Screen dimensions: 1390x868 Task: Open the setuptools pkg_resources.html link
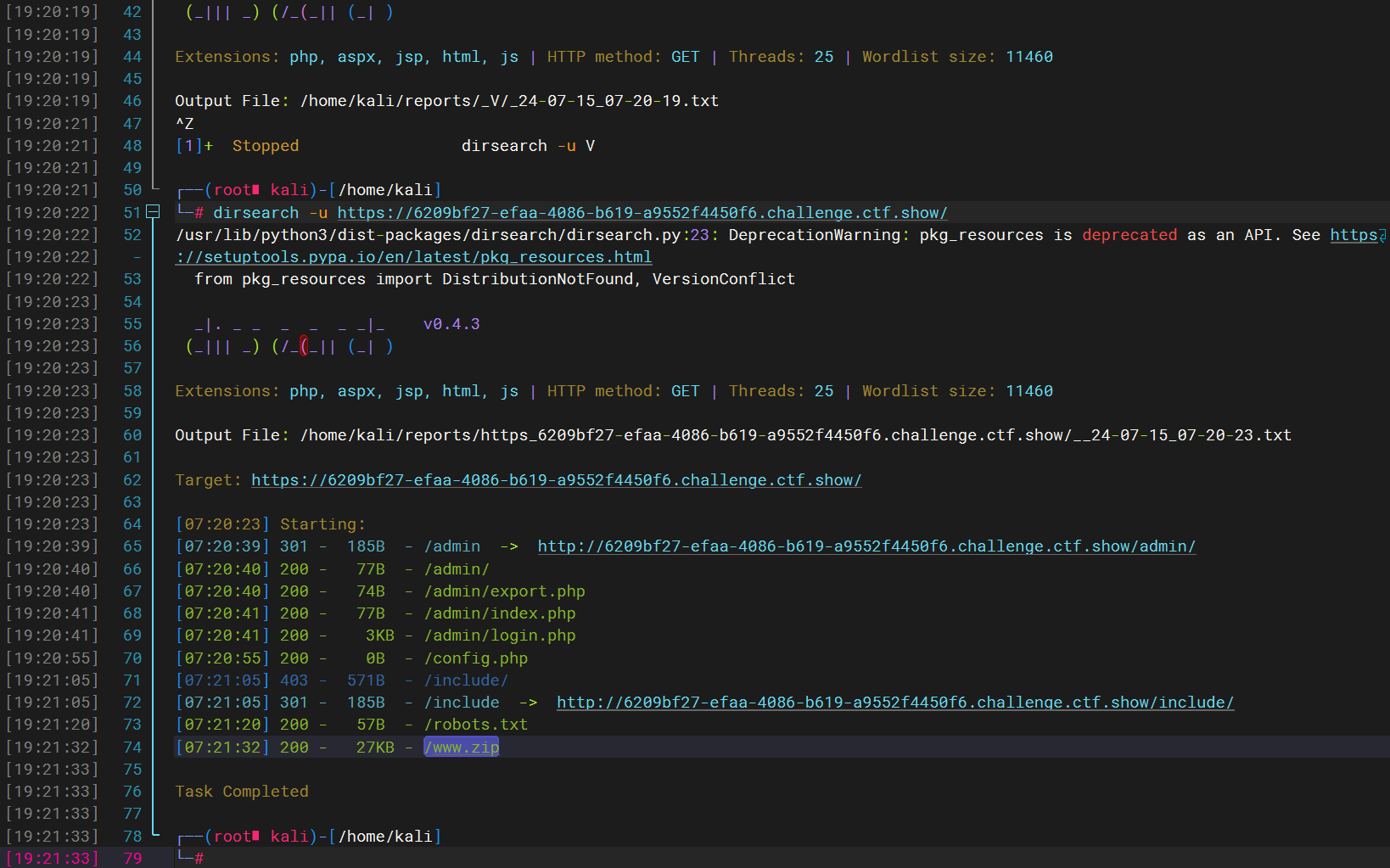point(414,257)
